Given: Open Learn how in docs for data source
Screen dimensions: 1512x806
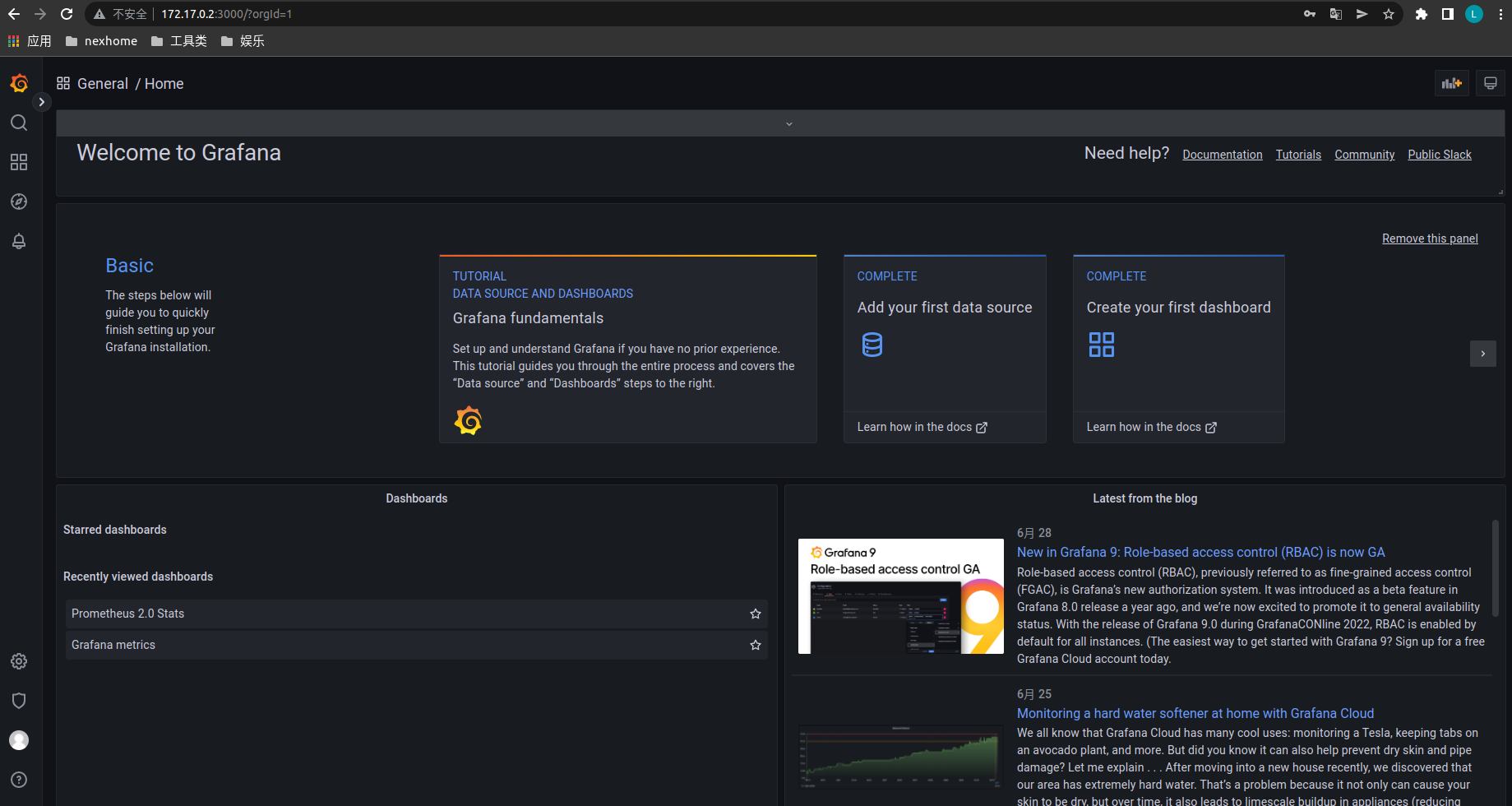Looking at the screenshot, I should click(x=922, y=427).
